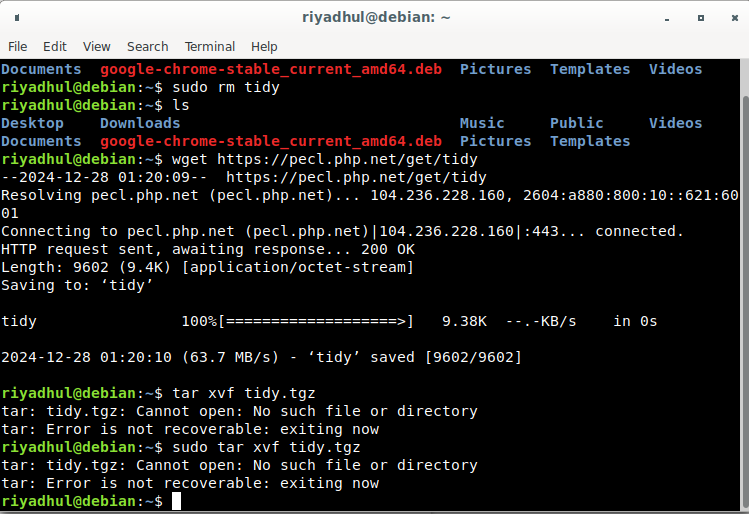This screenshot has width=749, height=514.
Task: Open the Help menu
Action: (x=264, y=46)
